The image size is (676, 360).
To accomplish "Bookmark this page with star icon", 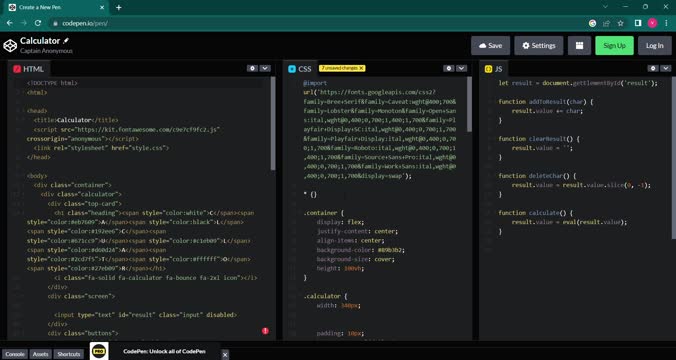I will 620,23.
